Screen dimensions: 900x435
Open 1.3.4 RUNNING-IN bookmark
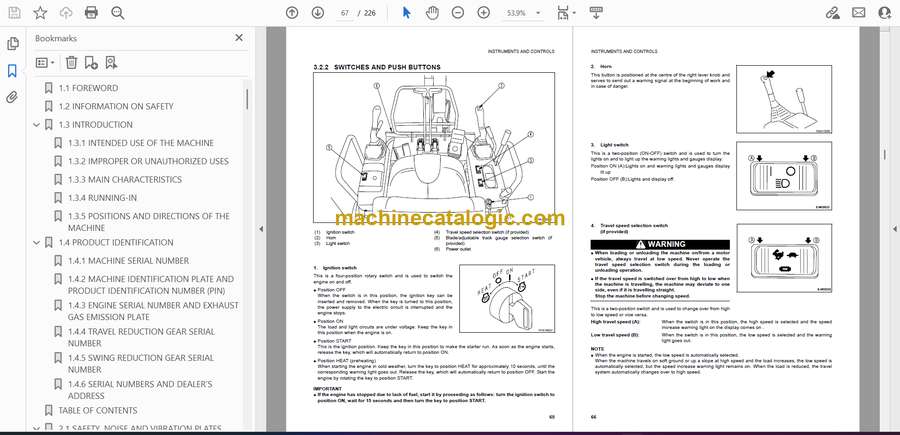(x=102, y=198)
